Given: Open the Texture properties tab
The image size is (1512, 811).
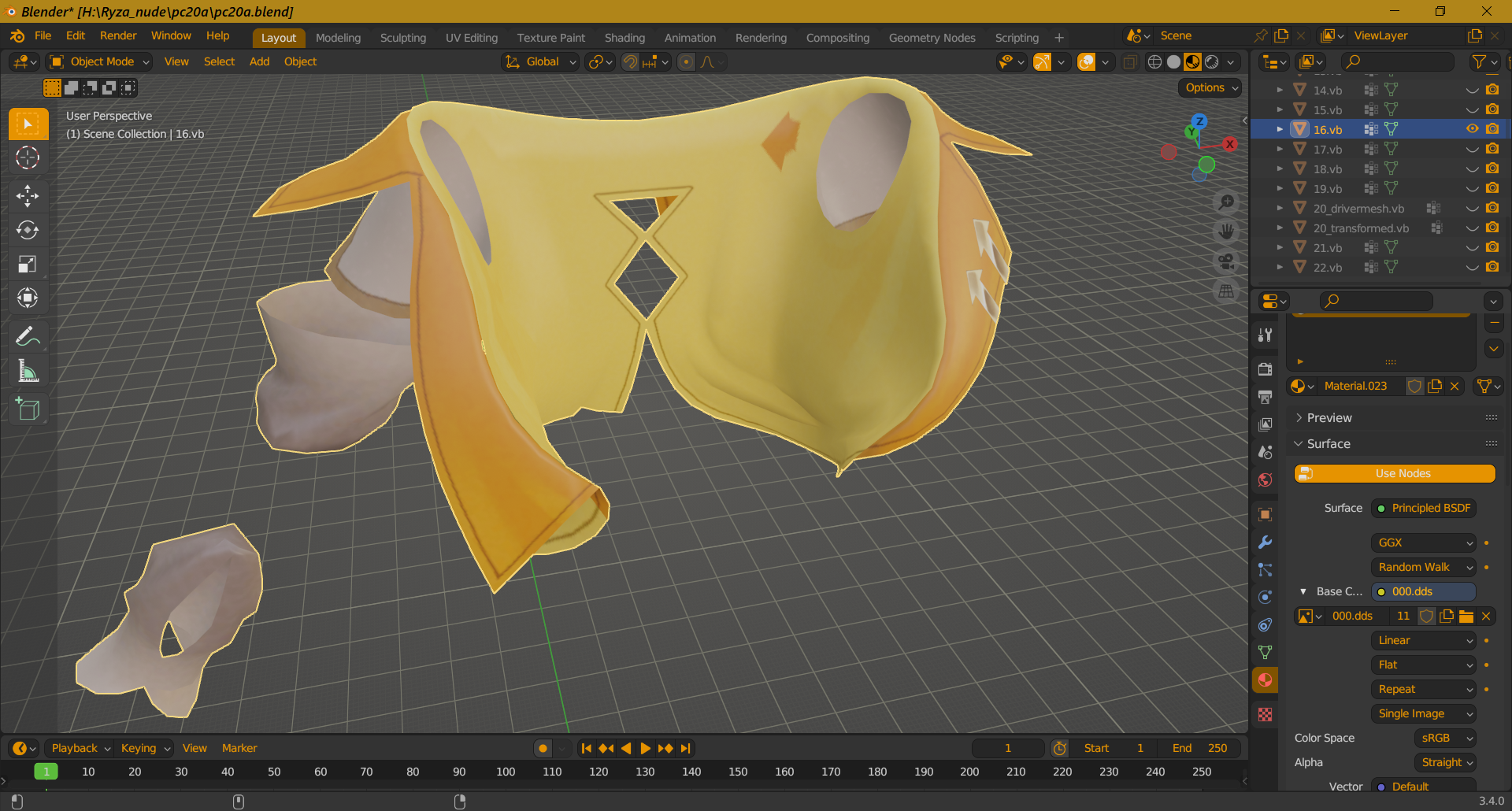Looking at the screenshot, I should 1265,714.
